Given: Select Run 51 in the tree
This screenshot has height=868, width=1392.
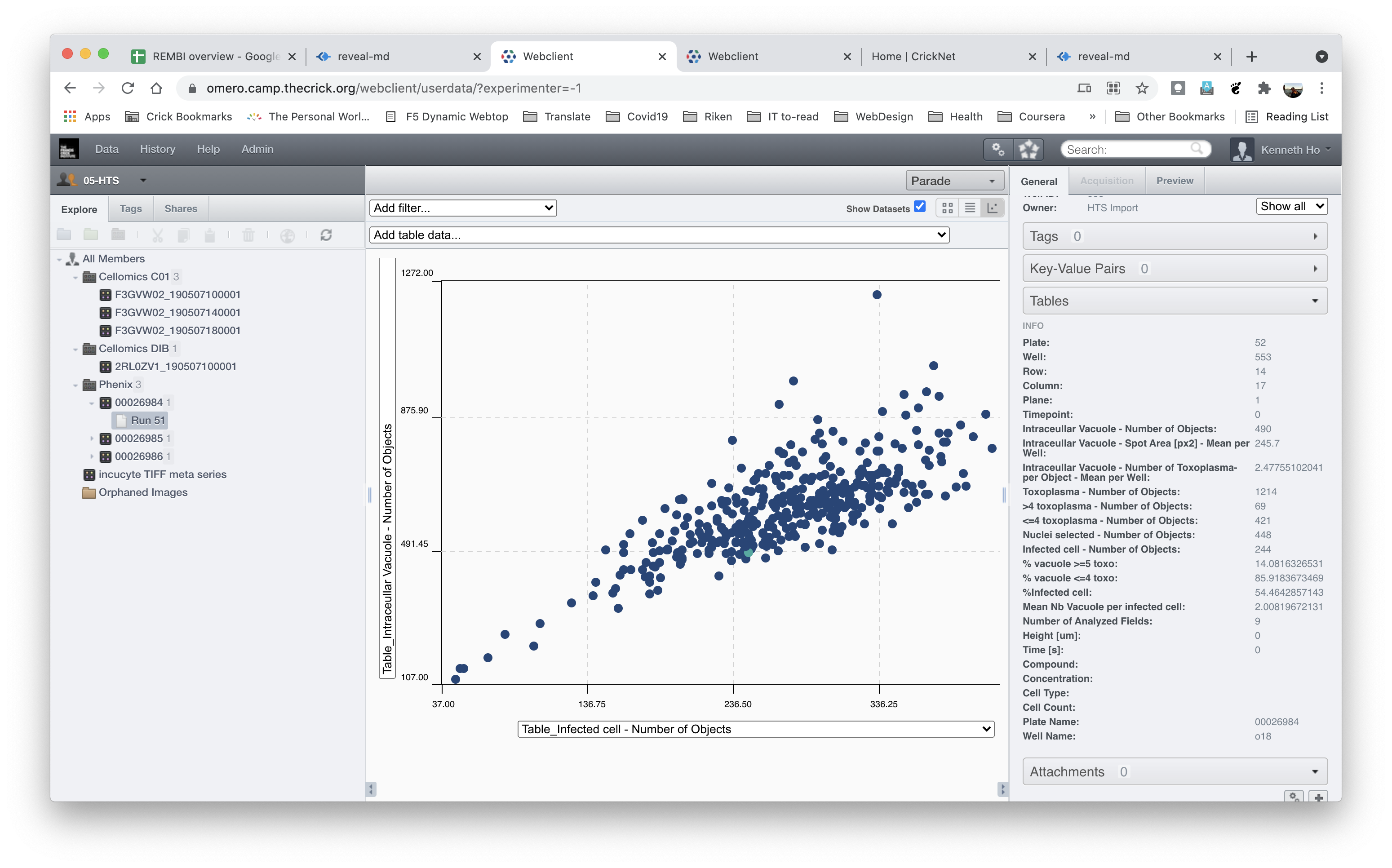Looking at the screenshot, I should [147, 420].
